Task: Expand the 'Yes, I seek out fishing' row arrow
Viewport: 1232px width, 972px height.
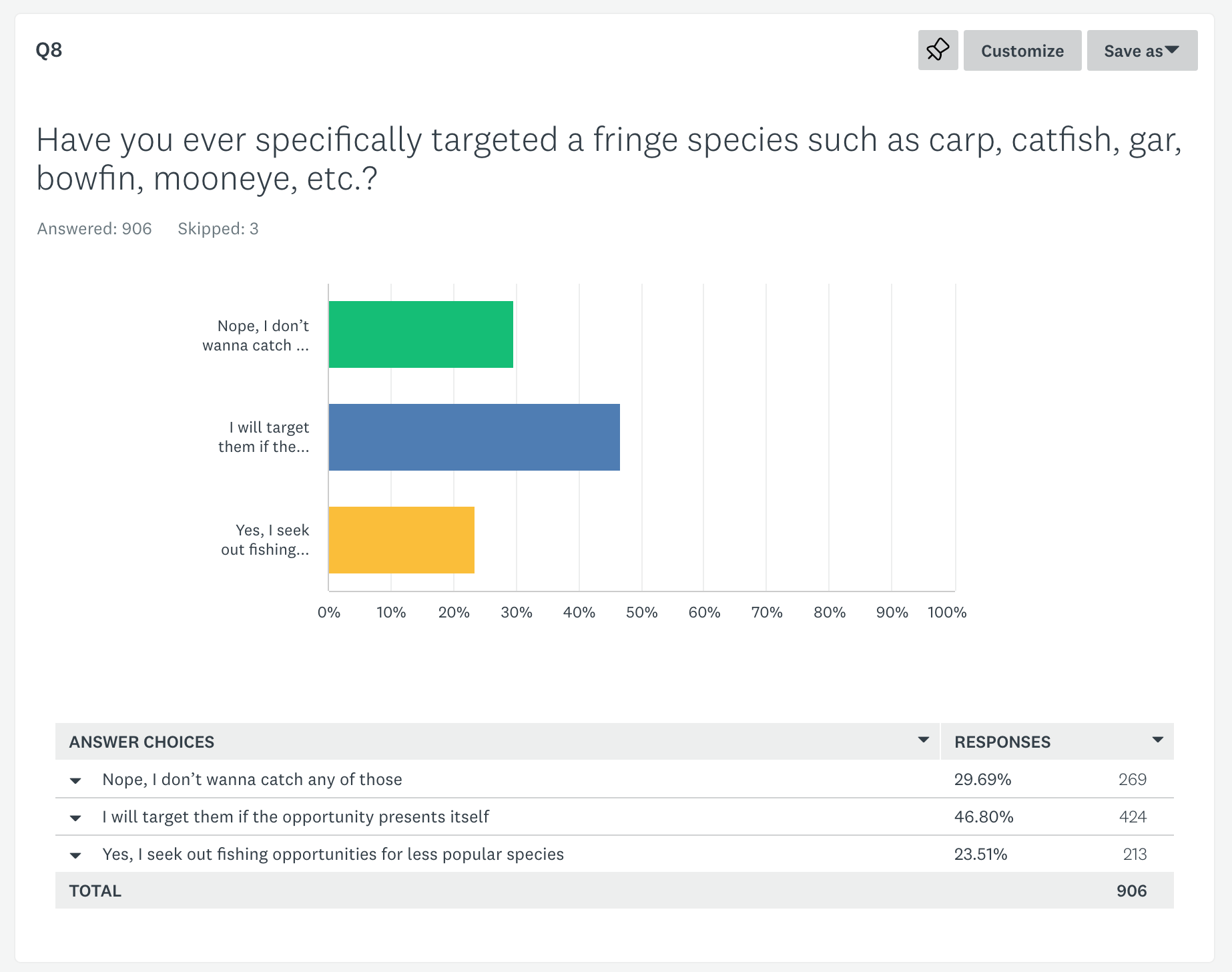Action: click(75, 855)
